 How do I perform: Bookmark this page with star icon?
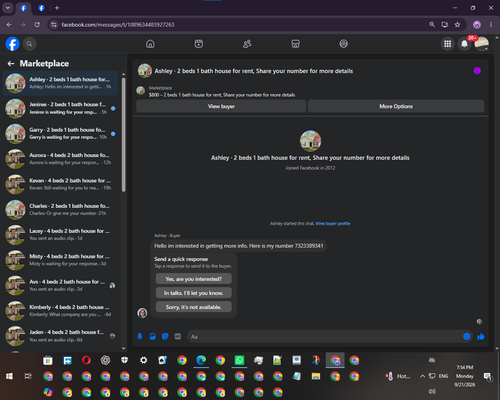point(457,25)
